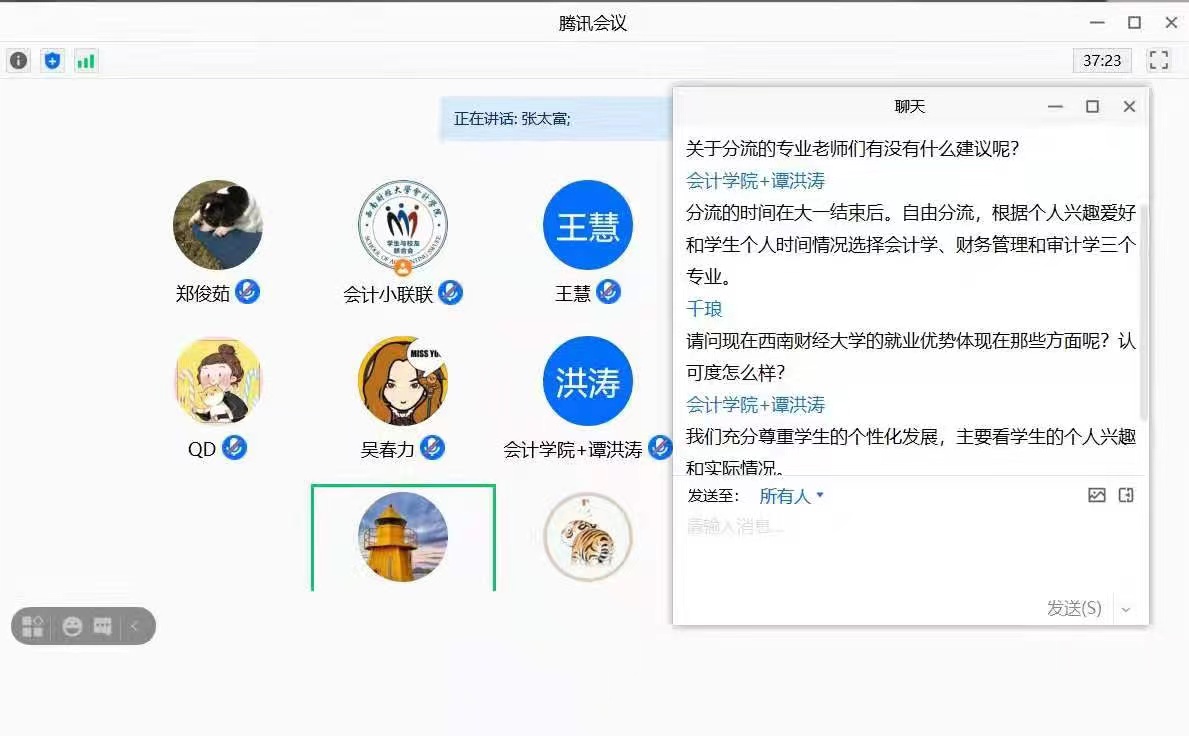Image resolution: width=1189 pixels, height=736 pixels.
Task: Click sender name 千琅 in chat
Action: (704, 309)
